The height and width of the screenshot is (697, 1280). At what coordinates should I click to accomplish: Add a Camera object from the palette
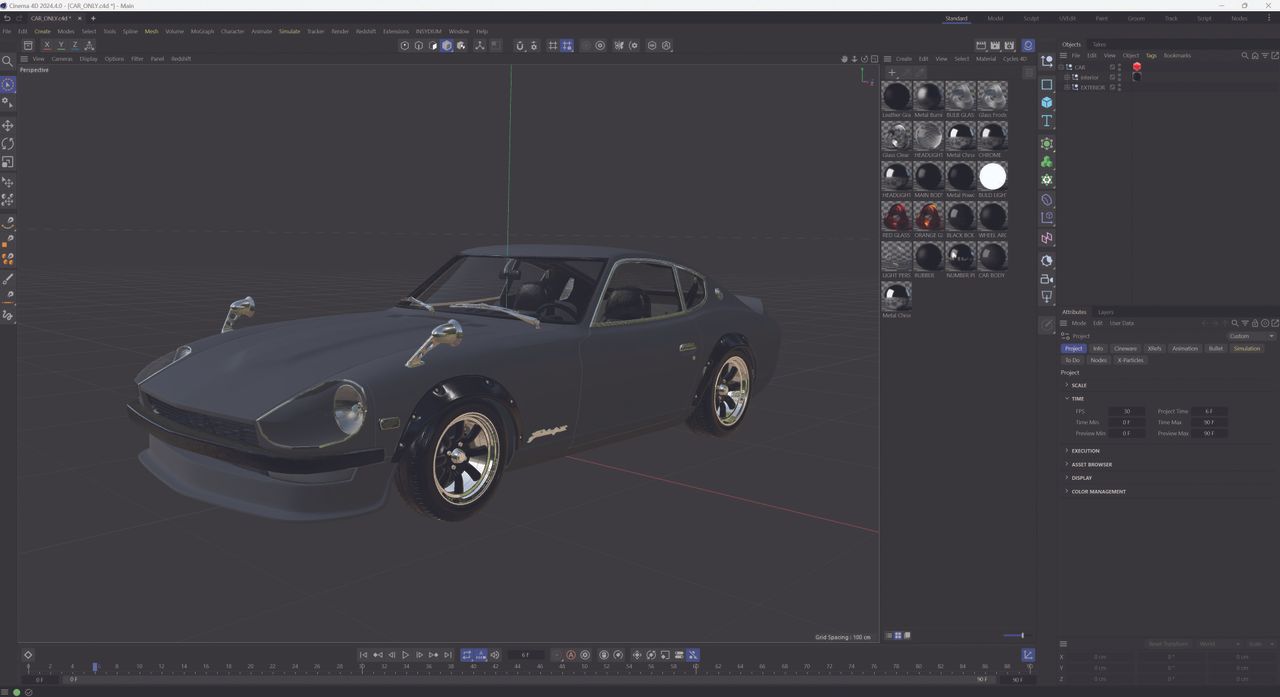[1047, 279]
